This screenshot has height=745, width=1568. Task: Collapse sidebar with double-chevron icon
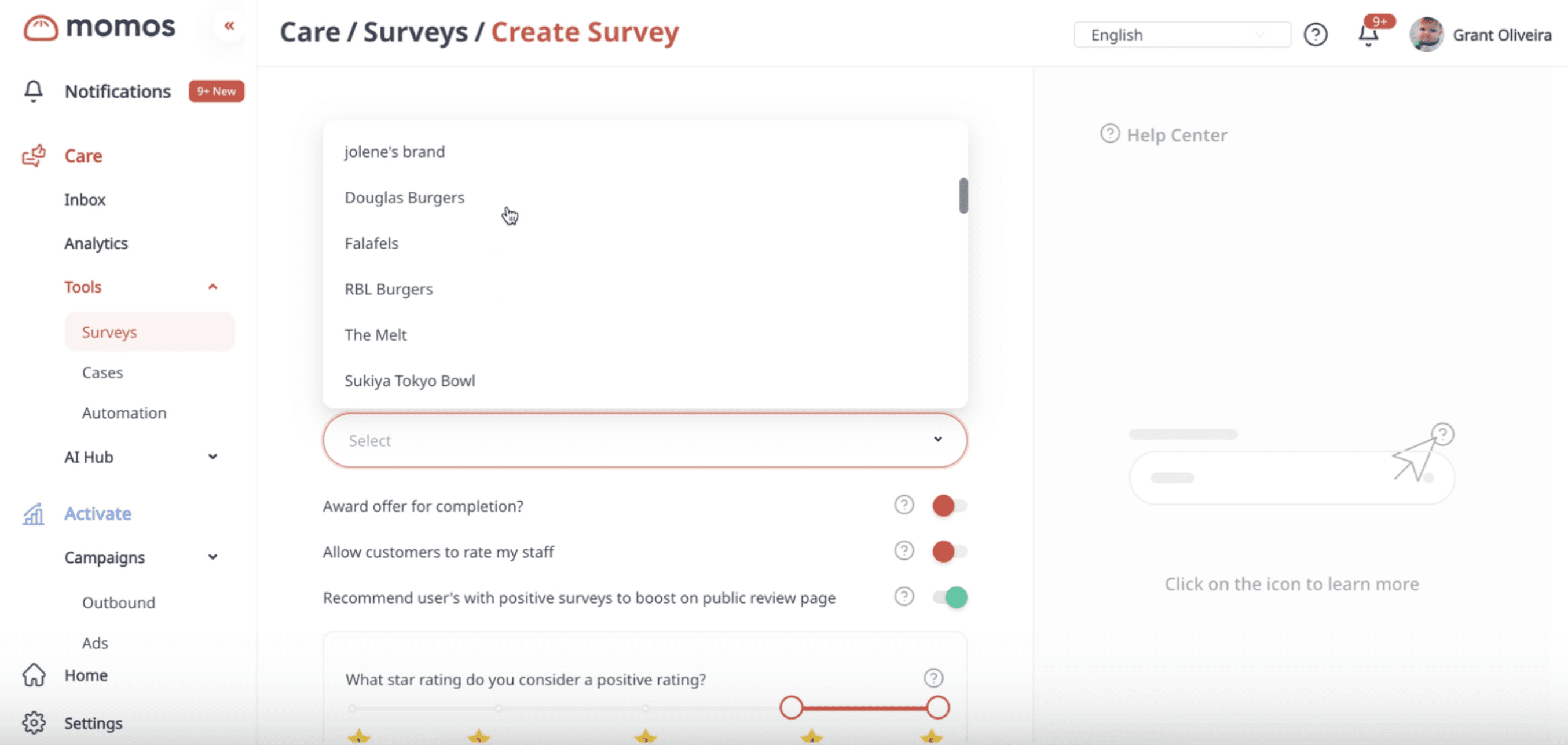click(x=229, y=25)
